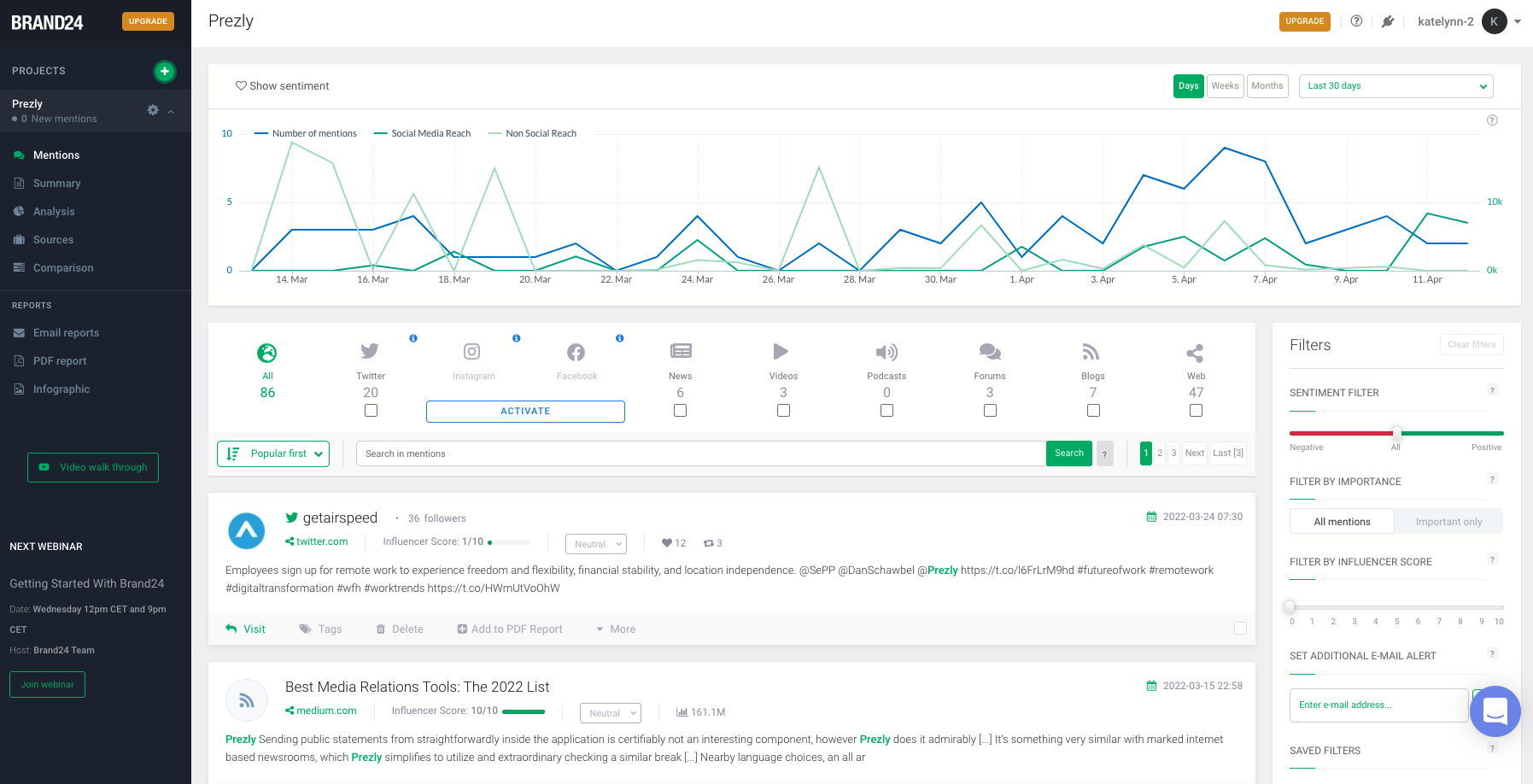Open Prezly project settings gear
Viewport: 1533px width, 784px height.
pos(153,110)
